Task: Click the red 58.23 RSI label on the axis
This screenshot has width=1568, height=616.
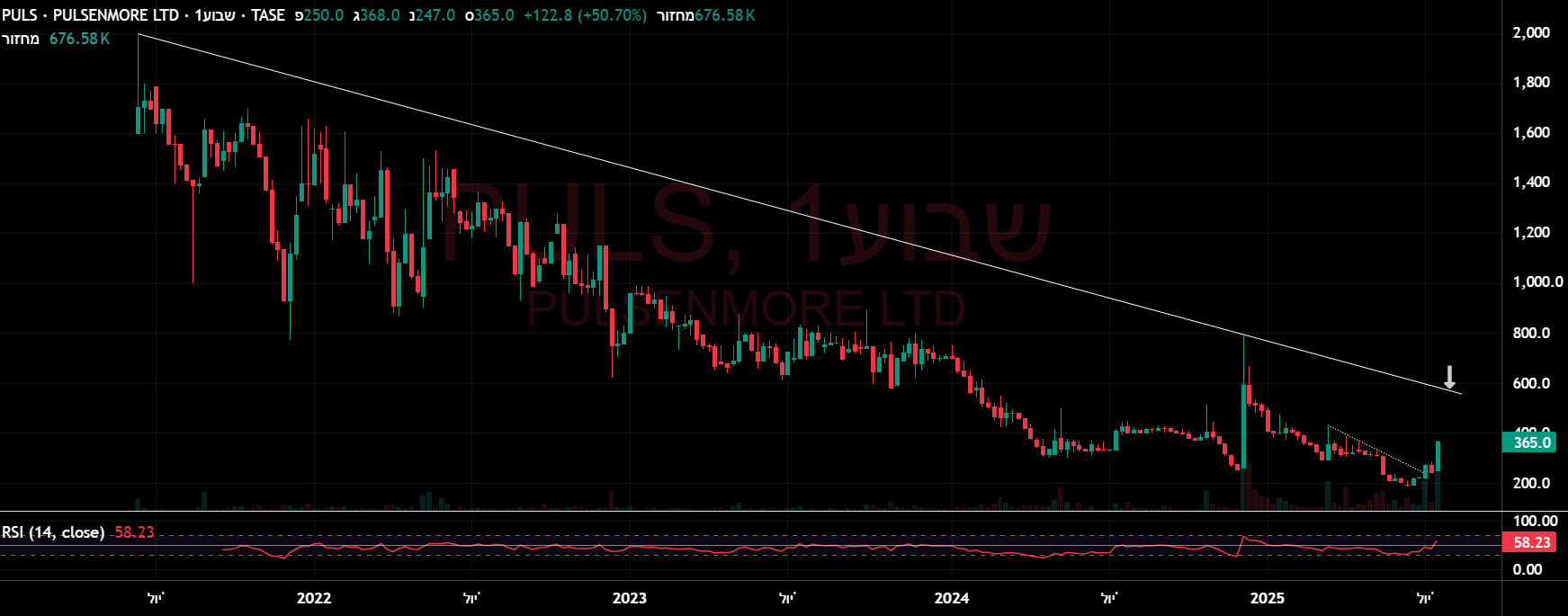Action: coord(1529,542)
